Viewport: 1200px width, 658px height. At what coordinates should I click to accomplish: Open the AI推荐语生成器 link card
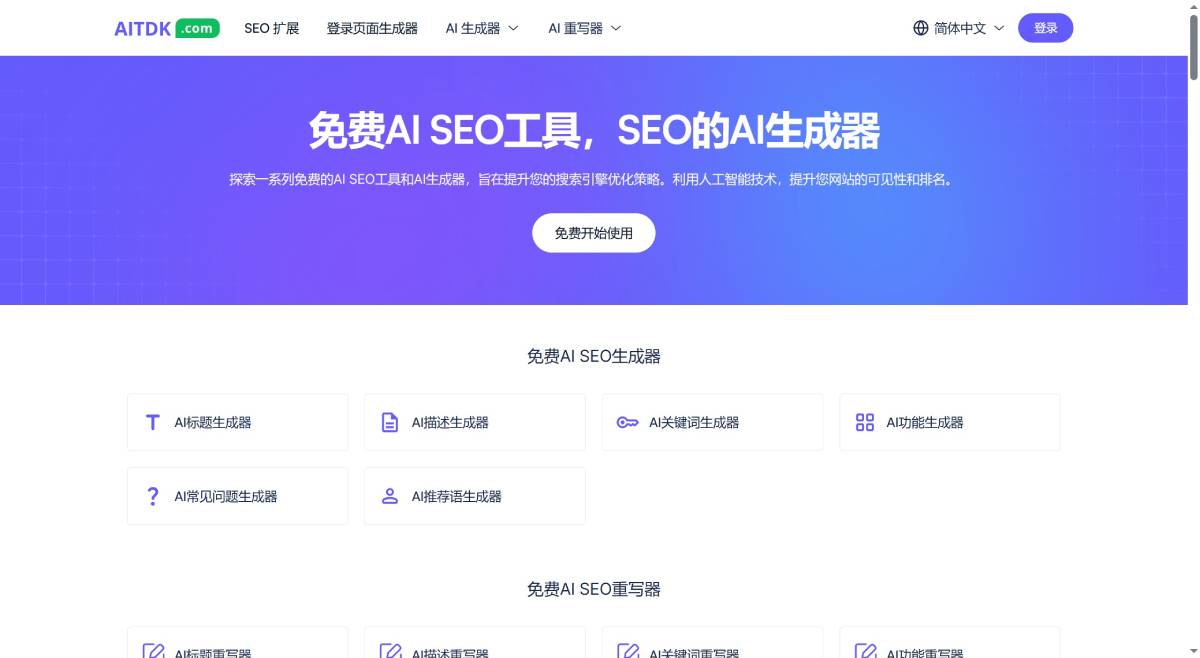(475, 496)
